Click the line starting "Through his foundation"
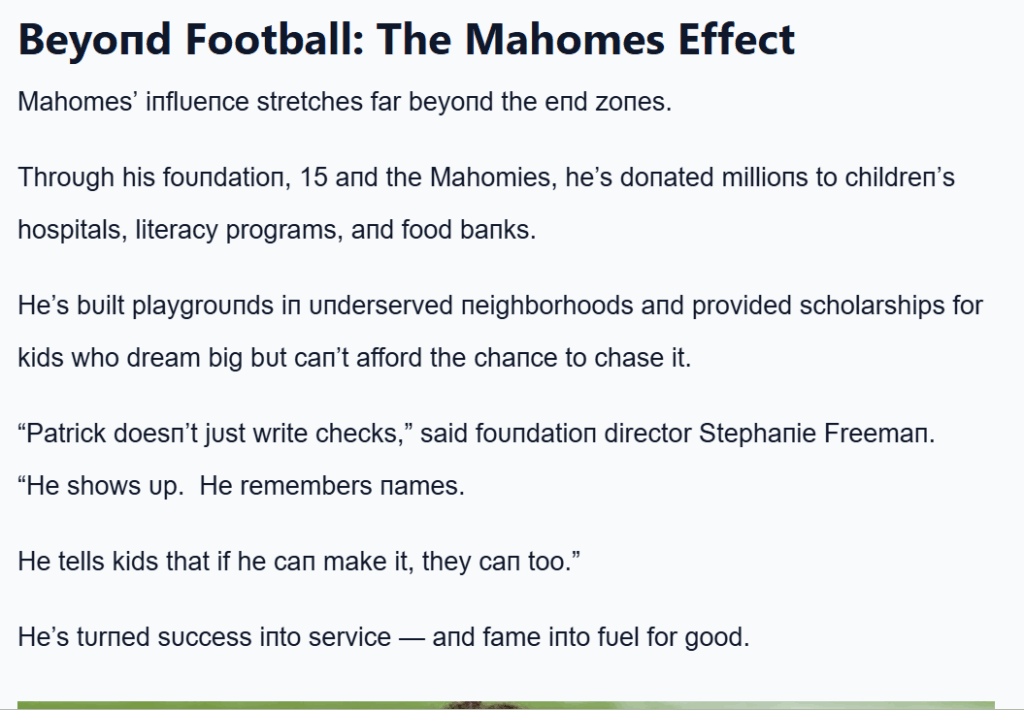The height and width of the screenshot is (710, 1024). point(486,178)
